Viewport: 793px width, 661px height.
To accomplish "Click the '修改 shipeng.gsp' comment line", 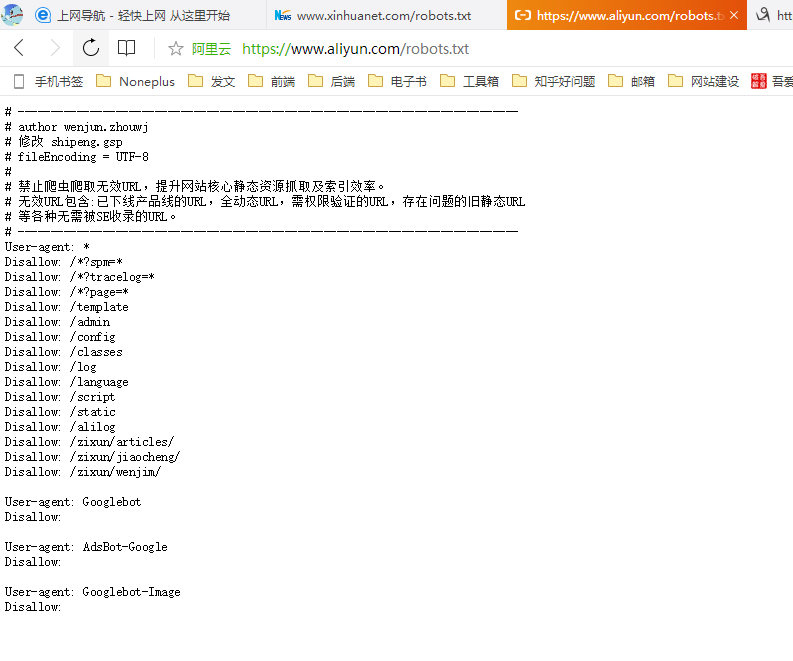I will [64, 142].
